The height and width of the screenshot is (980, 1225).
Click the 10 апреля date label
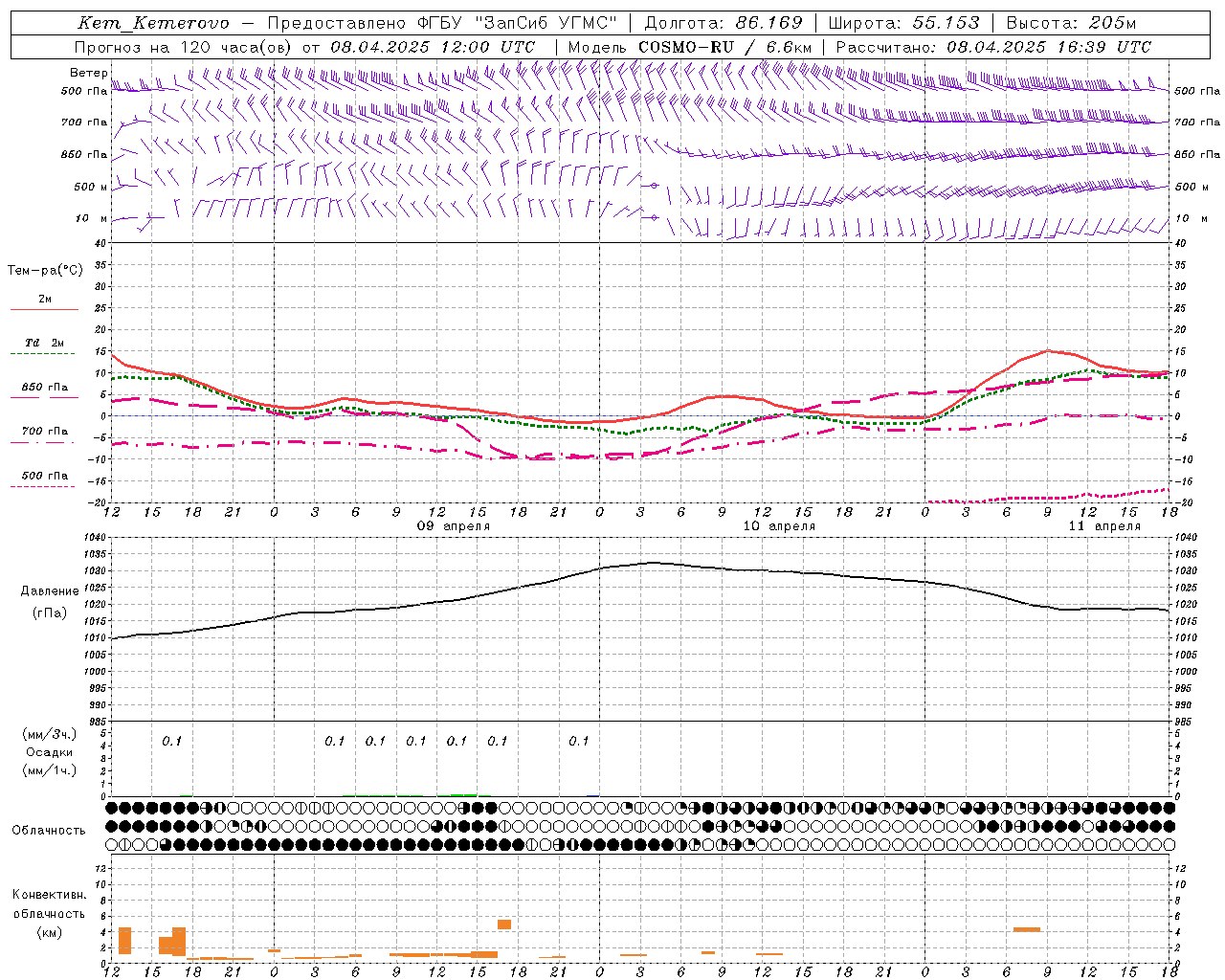779,526
